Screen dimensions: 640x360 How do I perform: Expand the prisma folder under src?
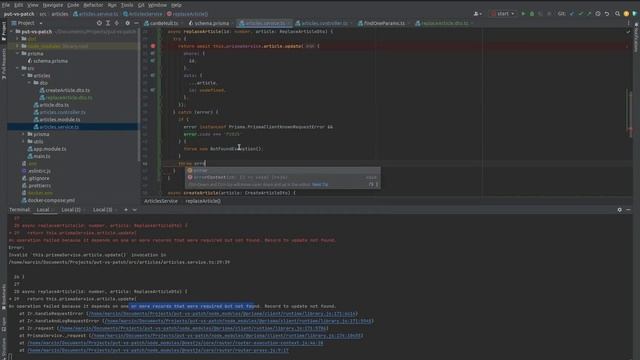coord(24,134)
